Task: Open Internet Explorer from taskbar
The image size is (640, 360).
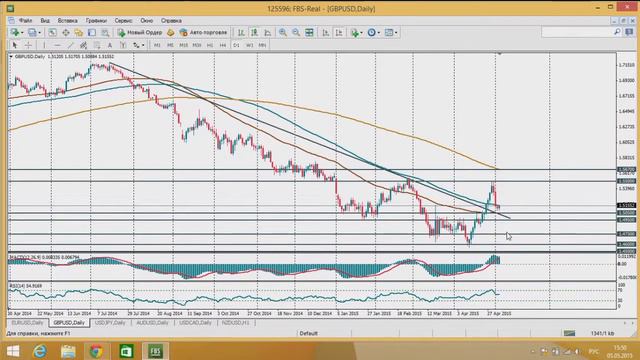Action: click(40, 351)
